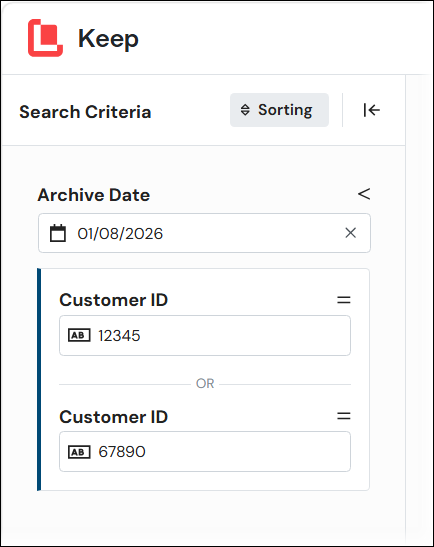The width and height of the screenshot is (434, 547).
Task: Open the Archive Date calendar picker
Action: pos(58,233)
